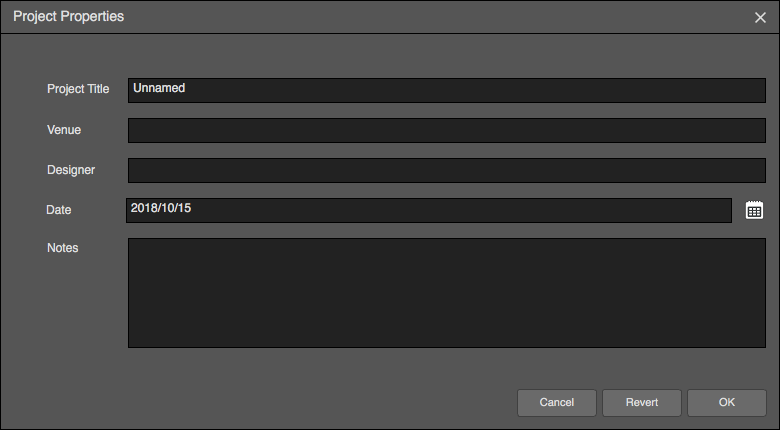Click the Project Properties title bar text

point(69,16)
